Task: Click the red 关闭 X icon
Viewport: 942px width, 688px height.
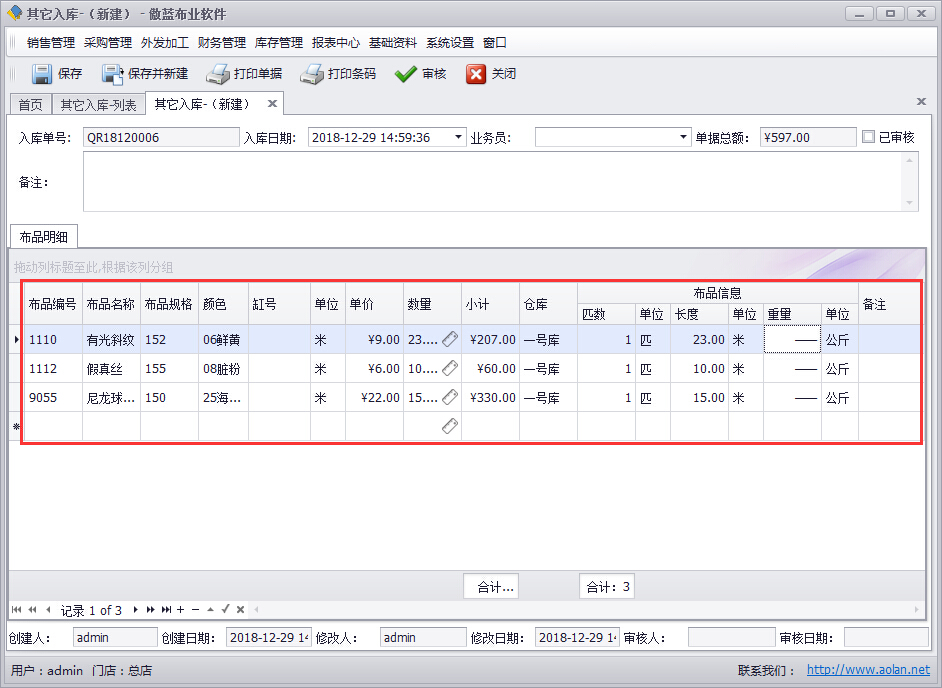Action: 476,74
